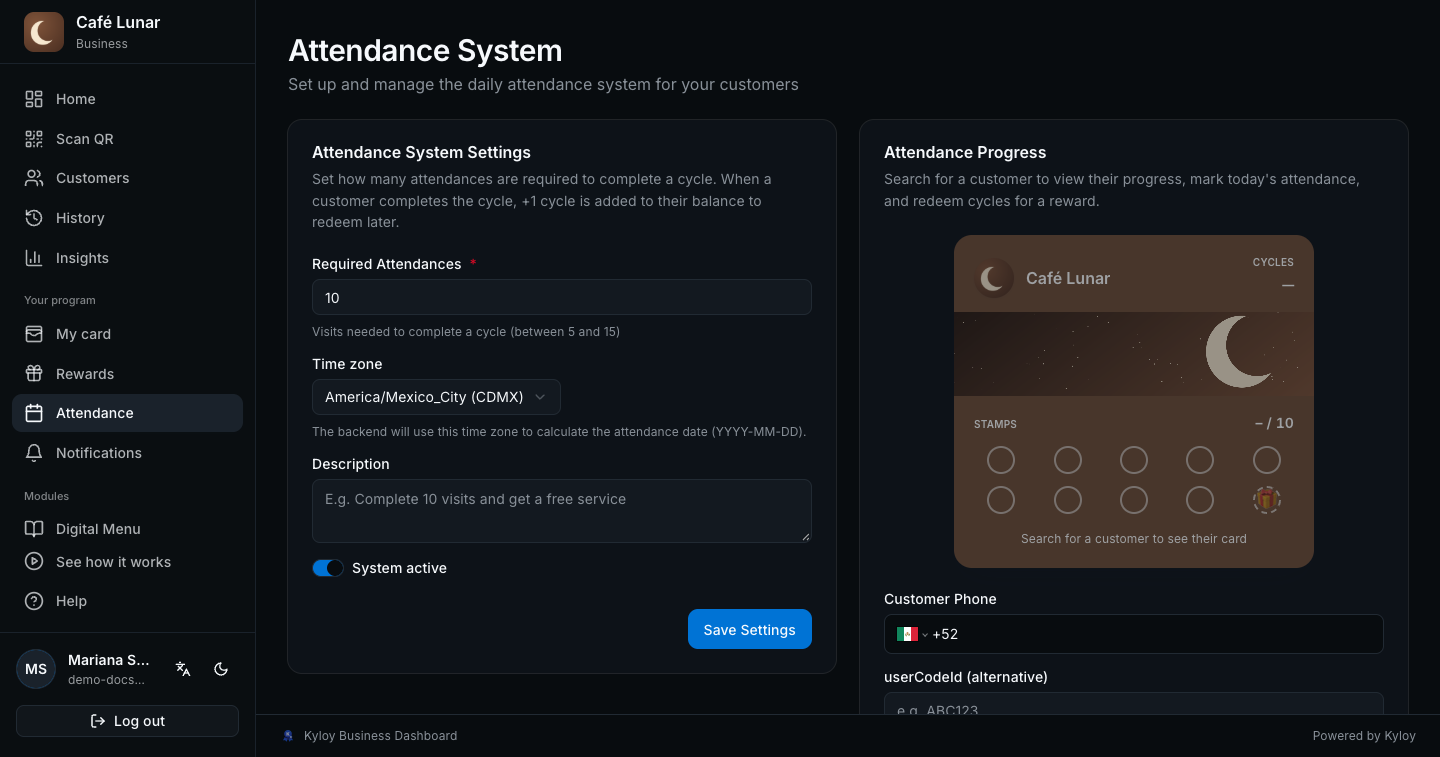Open the Scan QR link

(x=127, y=139)
